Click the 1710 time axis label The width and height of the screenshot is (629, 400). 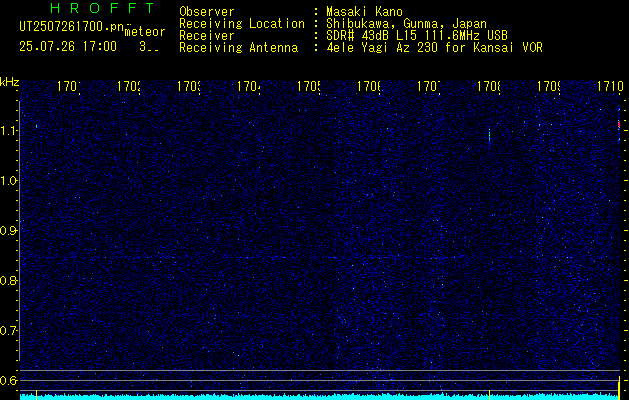click(x=610, y=86)
